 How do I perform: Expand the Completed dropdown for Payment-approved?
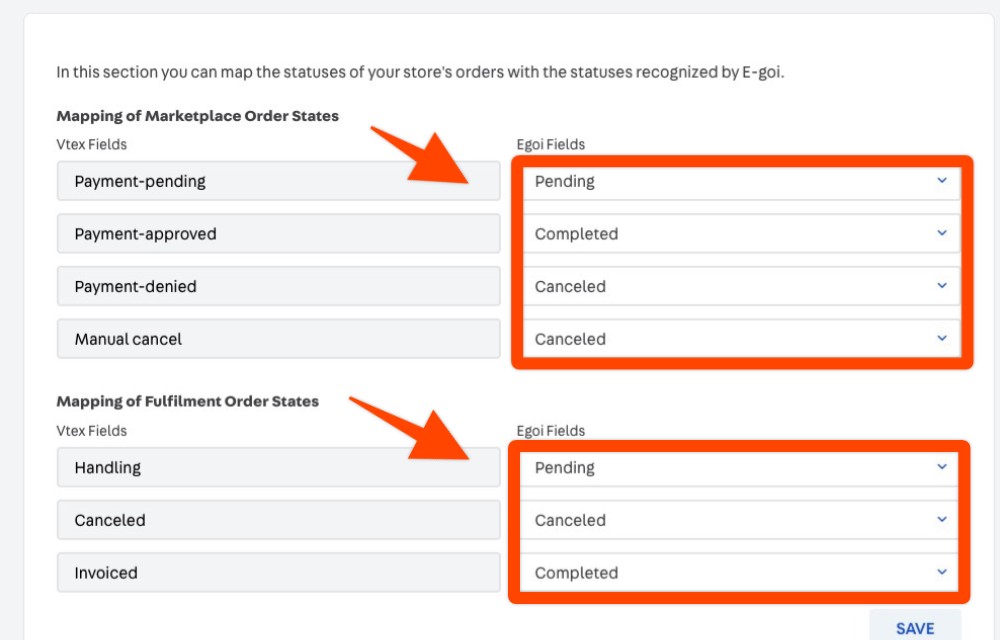click(740, 234)
